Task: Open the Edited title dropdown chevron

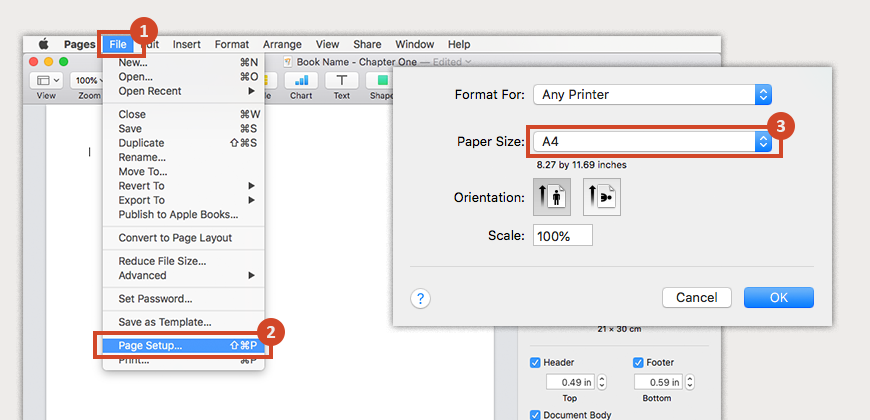Action: [468, 62]
